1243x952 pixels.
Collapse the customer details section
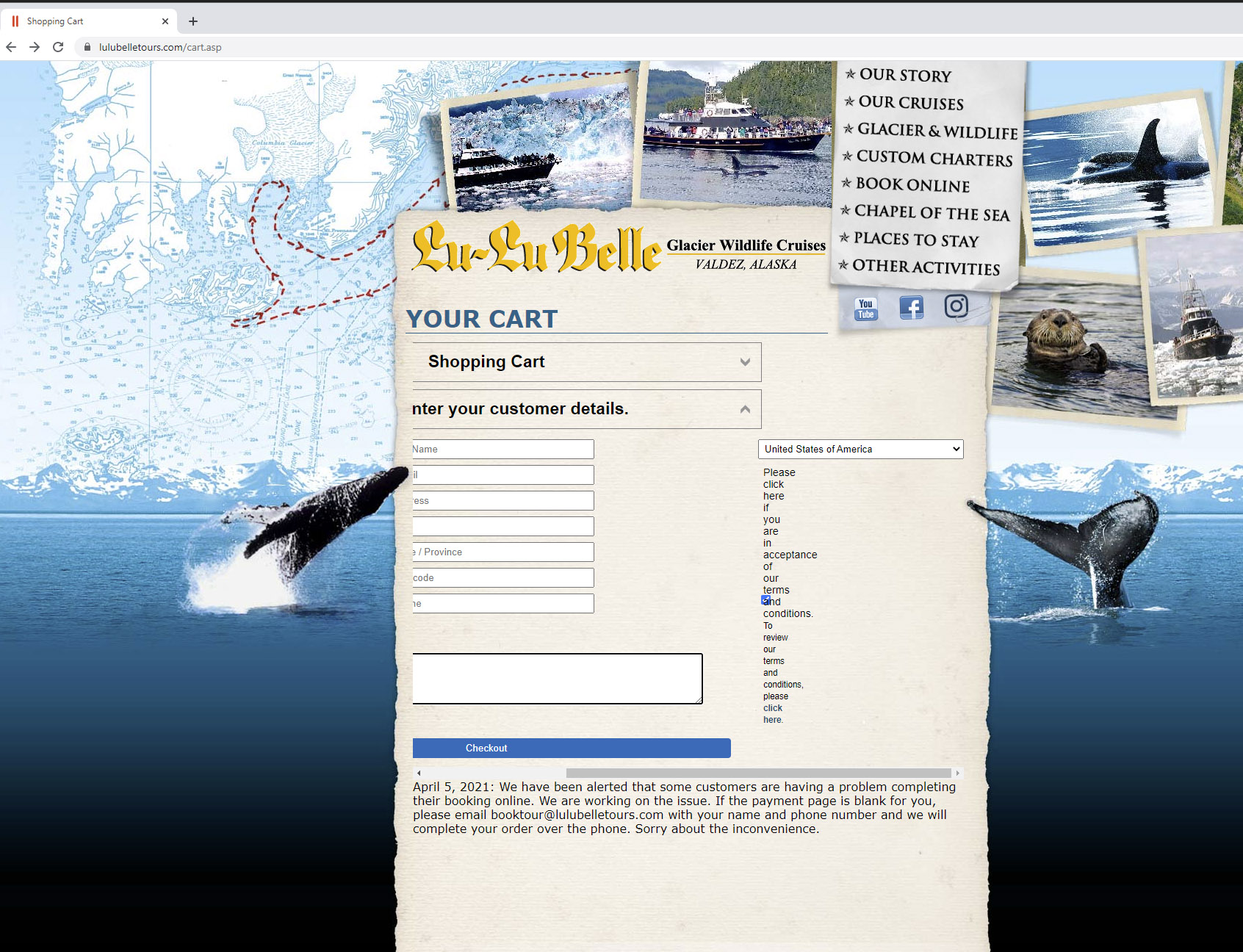(745, 409)
